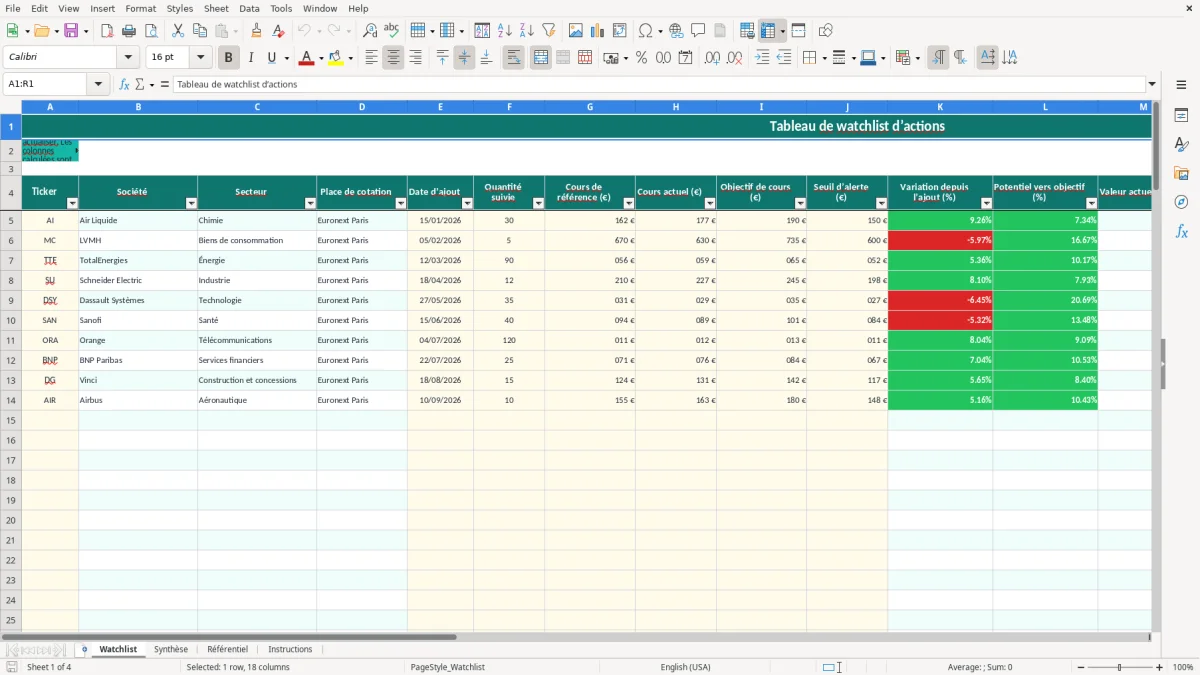Click the Merge and Center Cells icon
The width and height of the screenshot is (1200, 675).
pyautogui.click(x=541, y=58)
